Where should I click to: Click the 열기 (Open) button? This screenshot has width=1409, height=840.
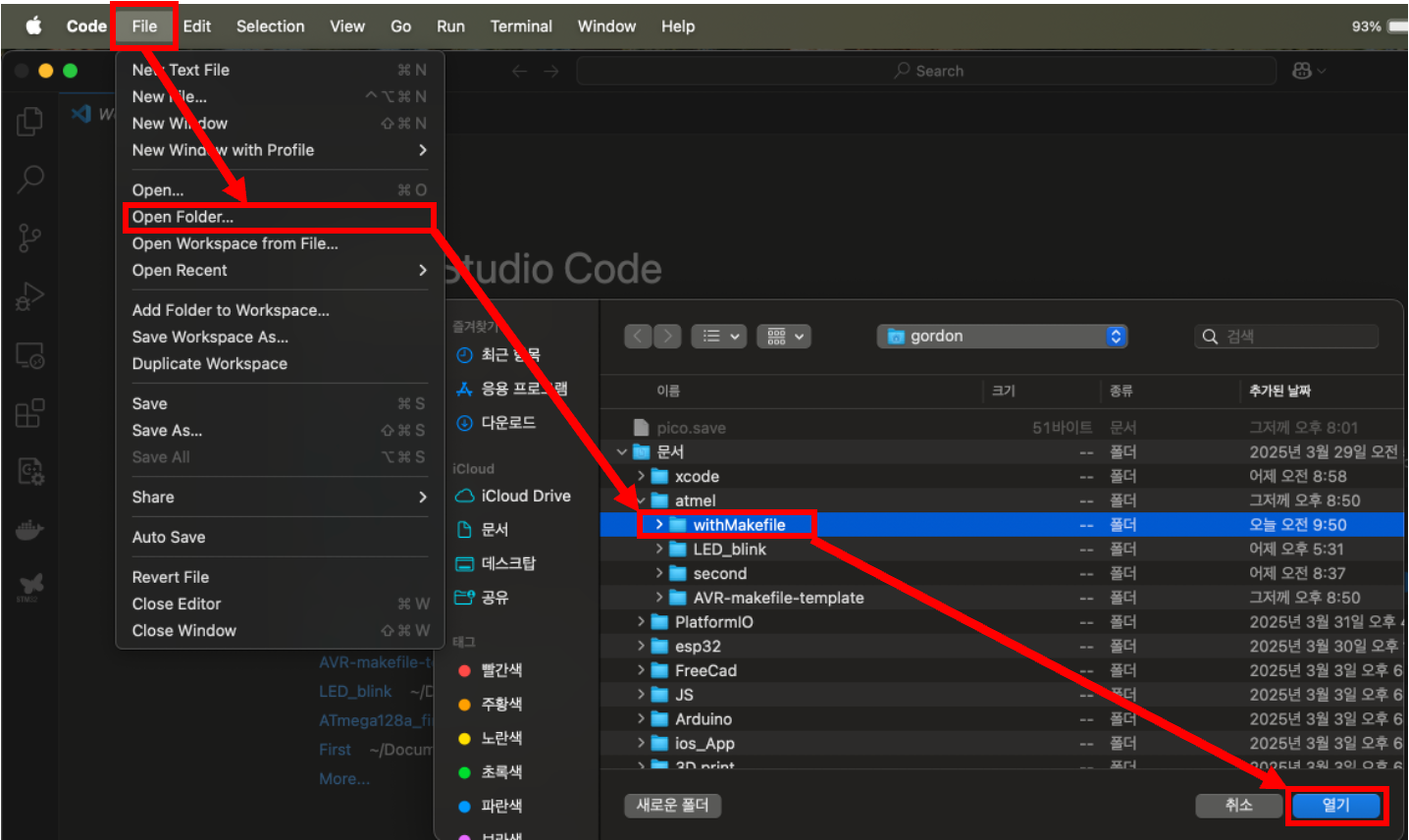click(1336, 806)
